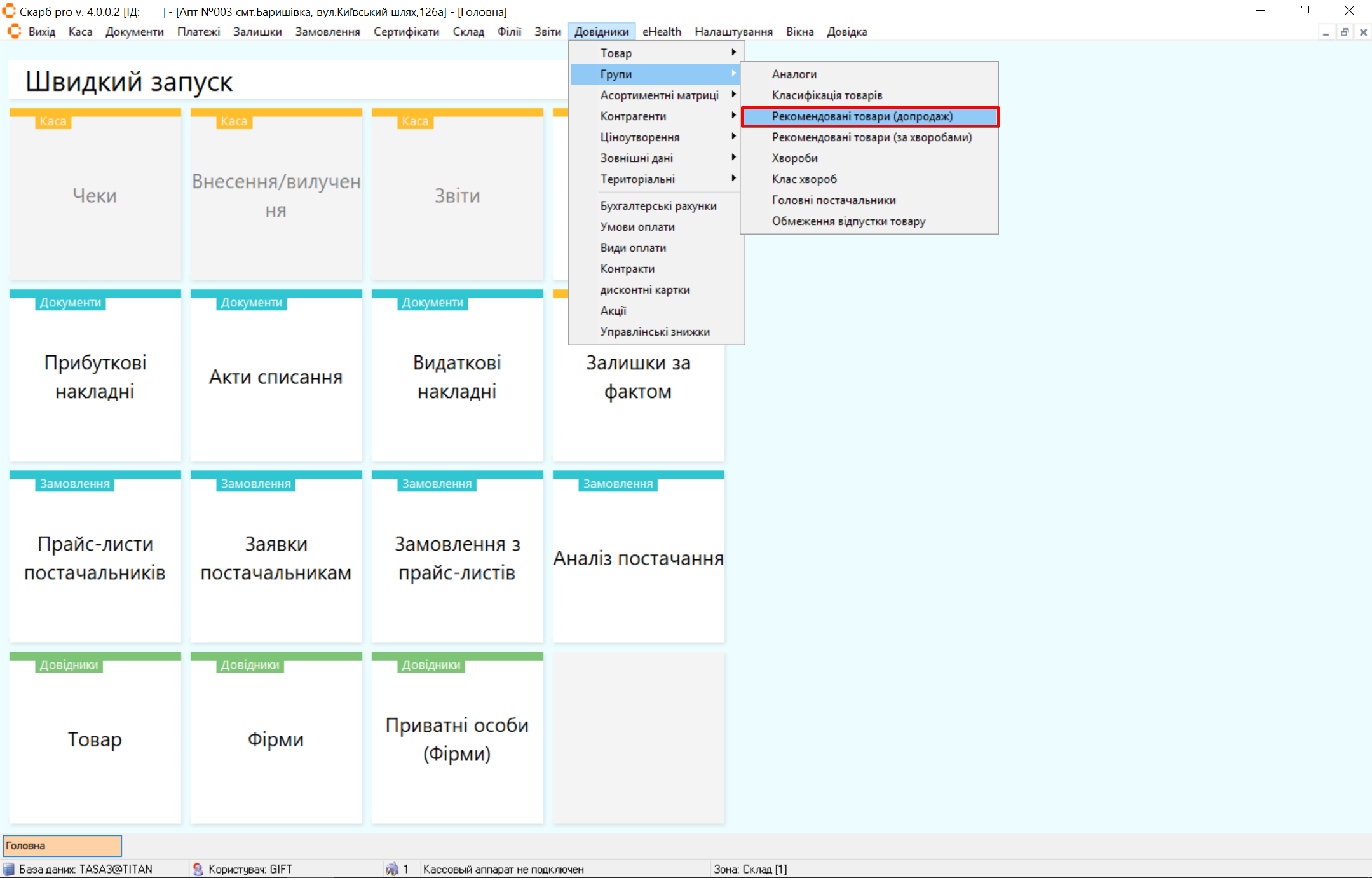The image size is (1372, 878).
Task: Select Хвороби in the Групи submenu
Action: pyautogui.click(x=794, y=158)
